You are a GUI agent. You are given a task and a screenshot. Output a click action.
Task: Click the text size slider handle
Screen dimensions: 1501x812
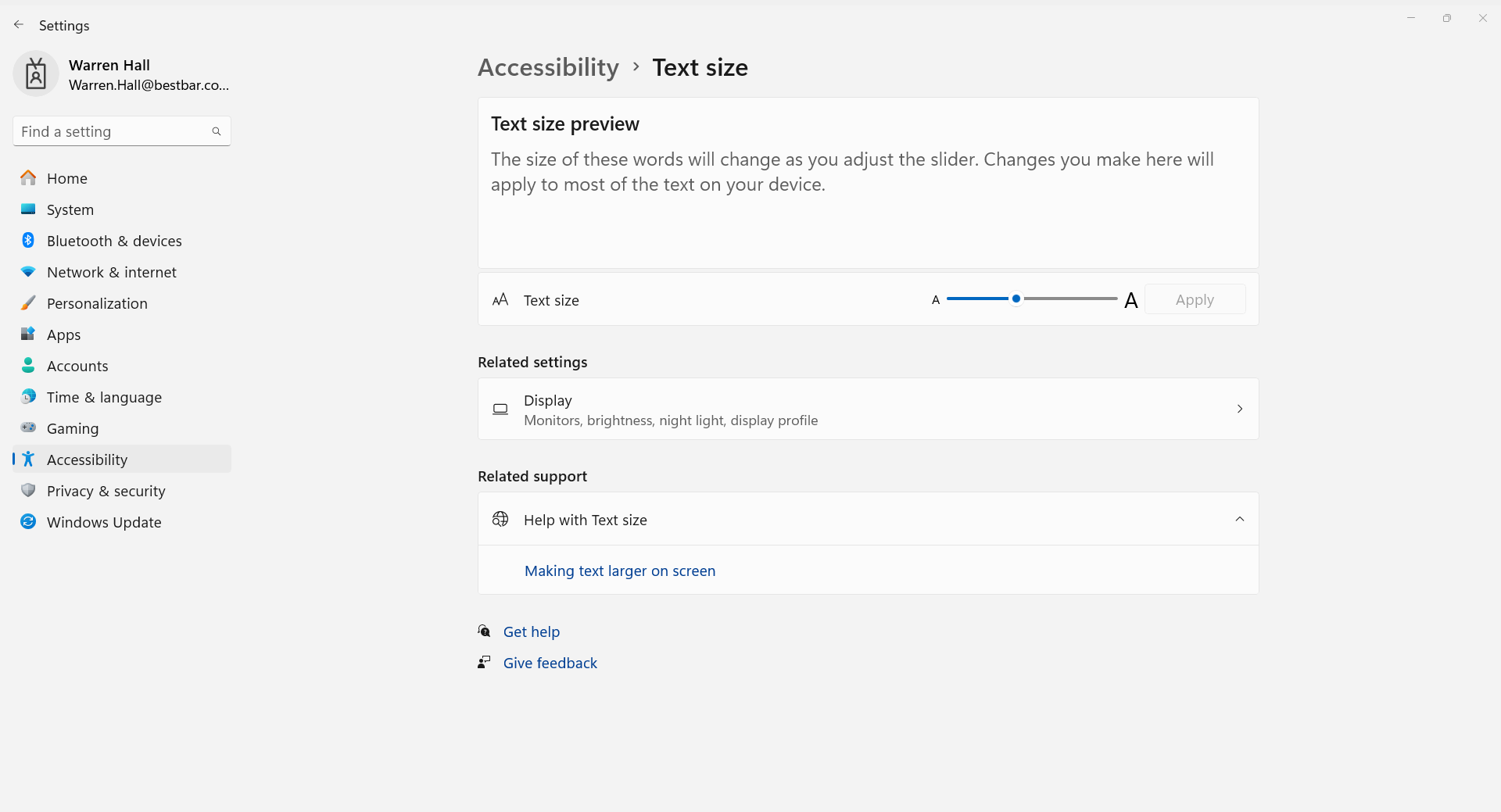1016,299
